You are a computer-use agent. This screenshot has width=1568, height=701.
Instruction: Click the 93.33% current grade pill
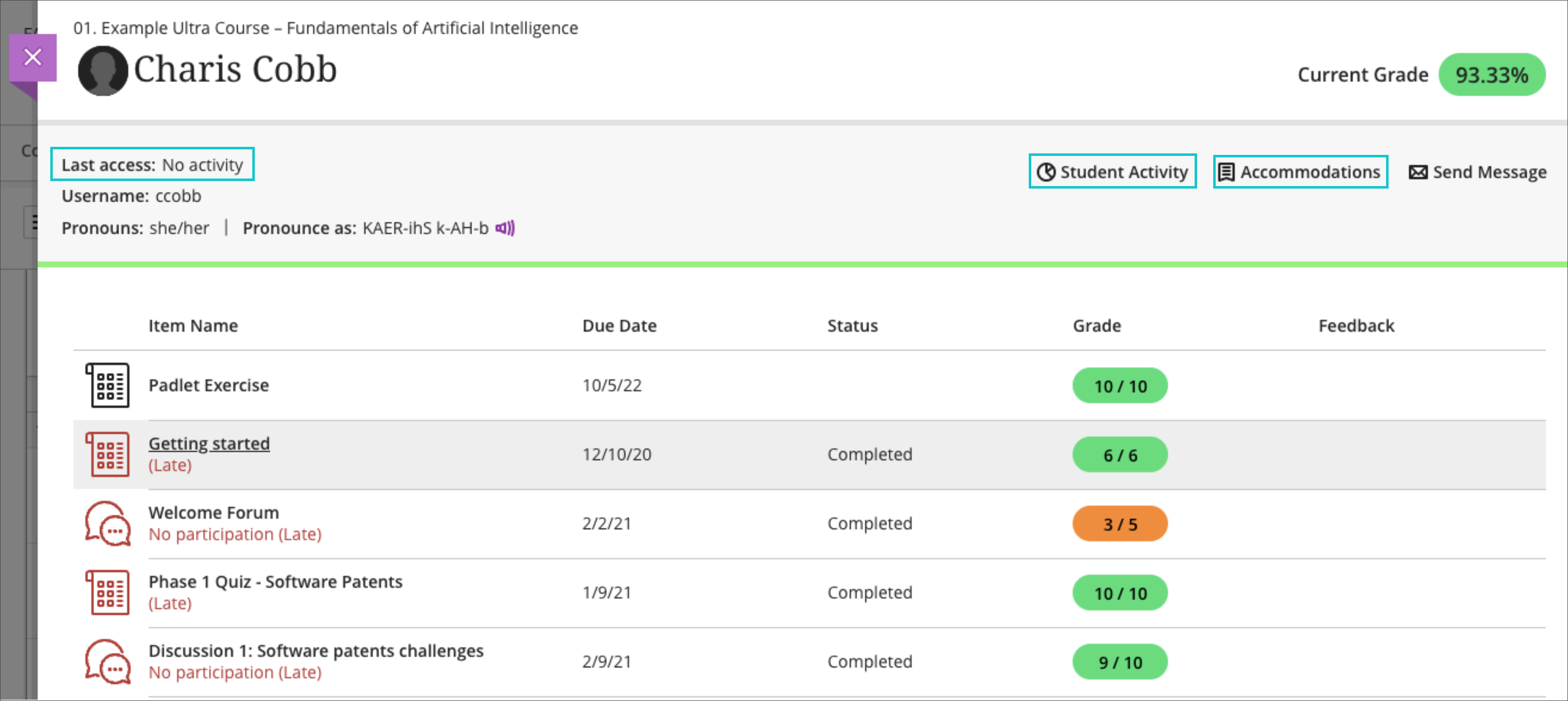(x=1491, y=75)
